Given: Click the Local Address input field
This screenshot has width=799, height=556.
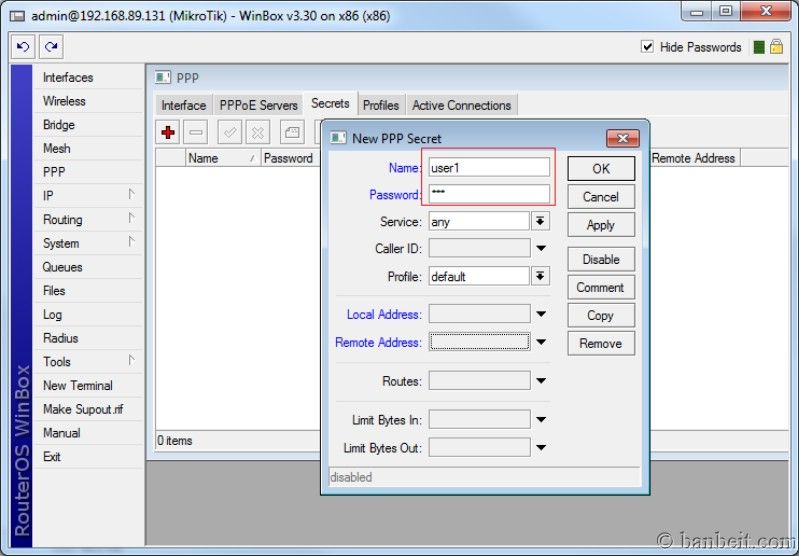Looking at the screenshot, I should pyautogui.click(x=480, y=314).
